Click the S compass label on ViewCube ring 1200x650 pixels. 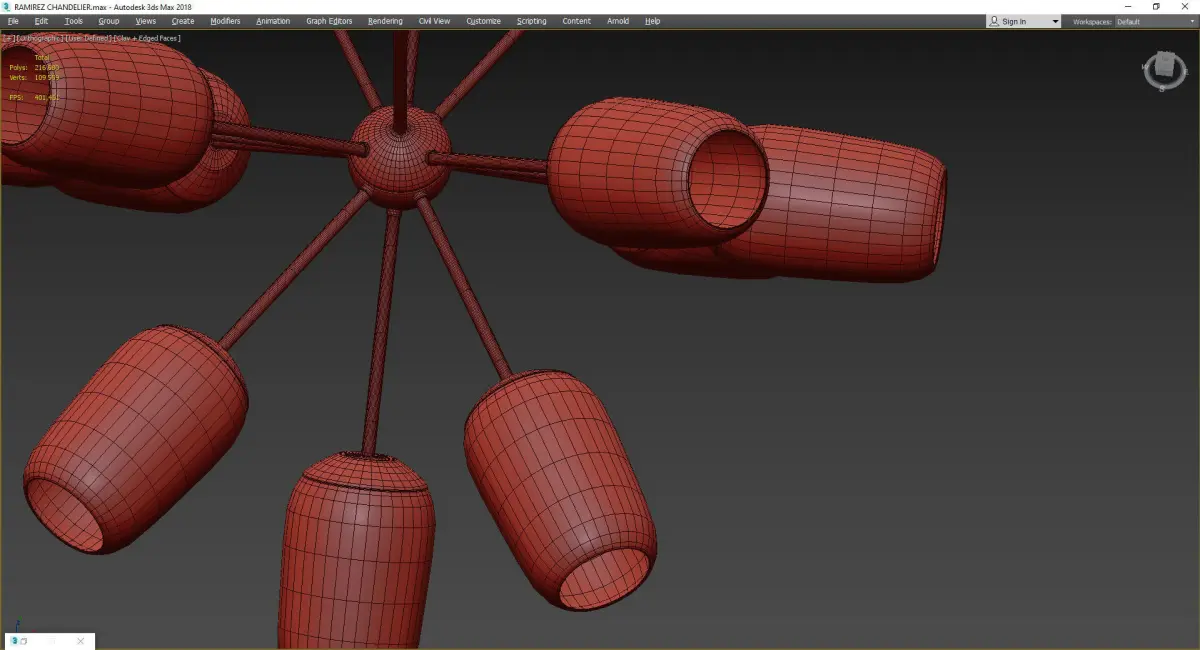click(x=1162, y=89)
